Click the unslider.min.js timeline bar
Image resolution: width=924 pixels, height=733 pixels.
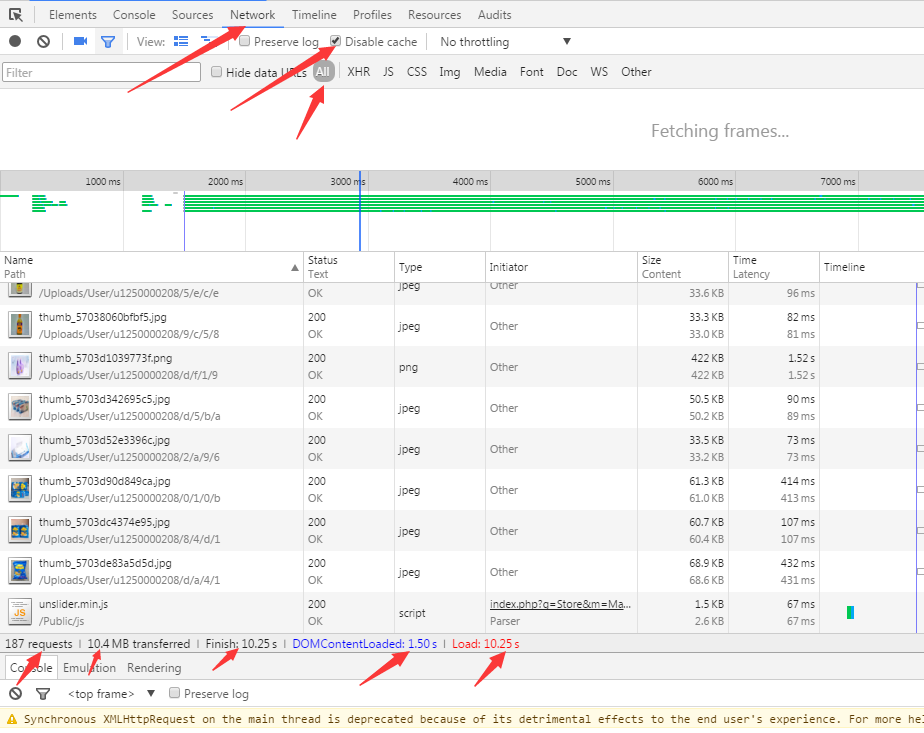850,612
